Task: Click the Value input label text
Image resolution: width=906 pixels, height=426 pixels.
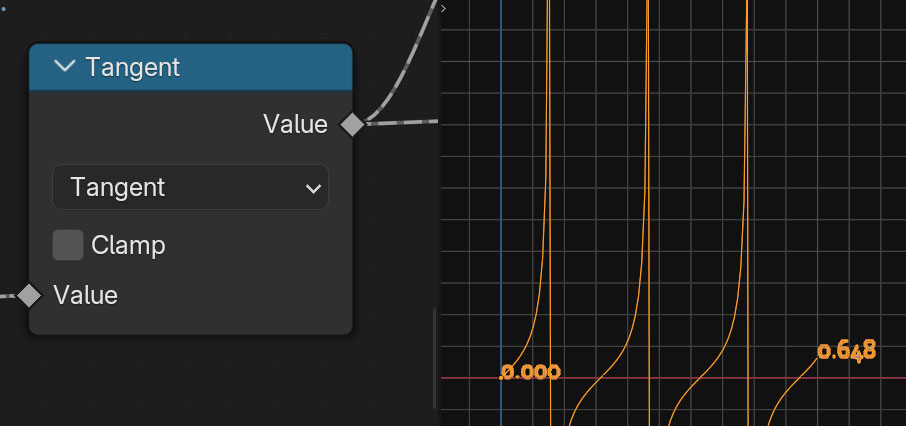Action: (x=86, y=295)
